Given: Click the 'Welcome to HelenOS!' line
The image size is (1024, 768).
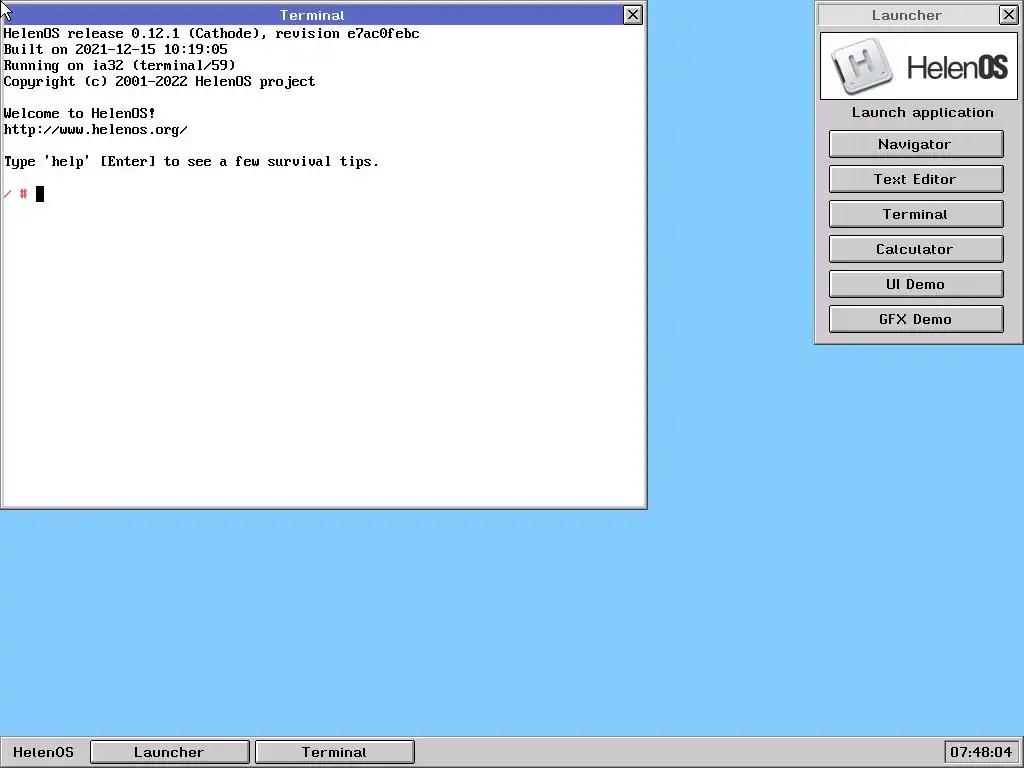Looking at the screenshot, I should 80,114.
